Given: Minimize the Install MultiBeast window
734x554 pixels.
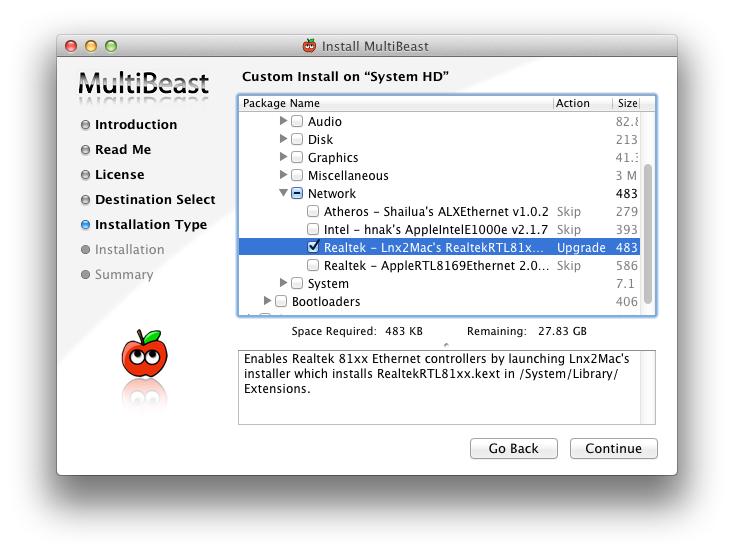Looking at the screenshot, I should (x=91, y=46).
